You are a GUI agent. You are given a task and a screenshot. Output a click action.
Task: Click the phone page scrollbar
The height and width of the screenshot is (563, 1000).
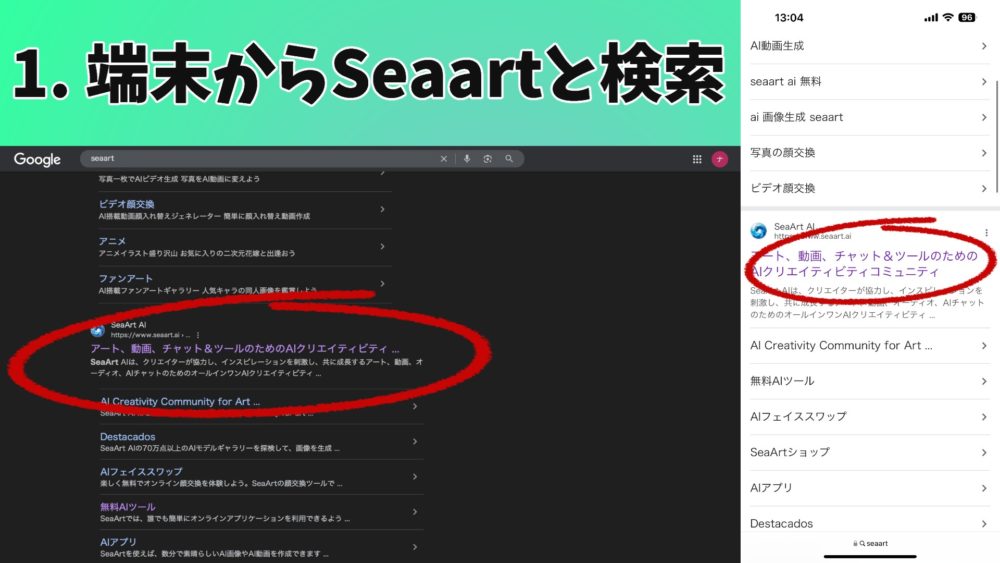coord(997,137)
